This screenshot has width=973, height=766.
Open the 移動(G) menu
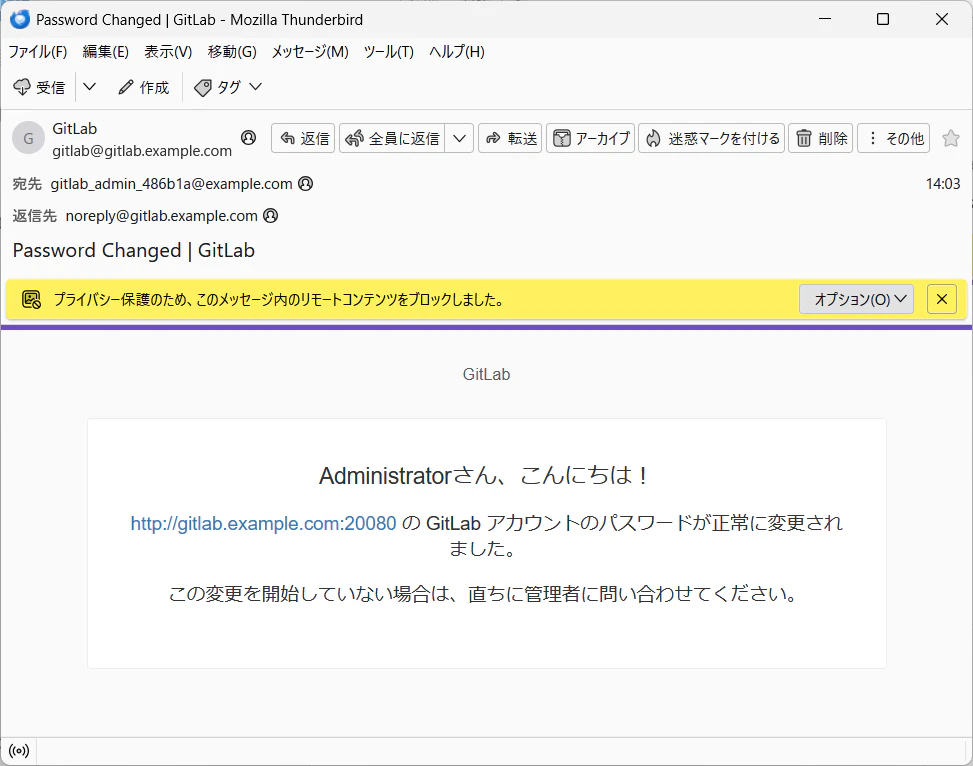click(232, 52)
